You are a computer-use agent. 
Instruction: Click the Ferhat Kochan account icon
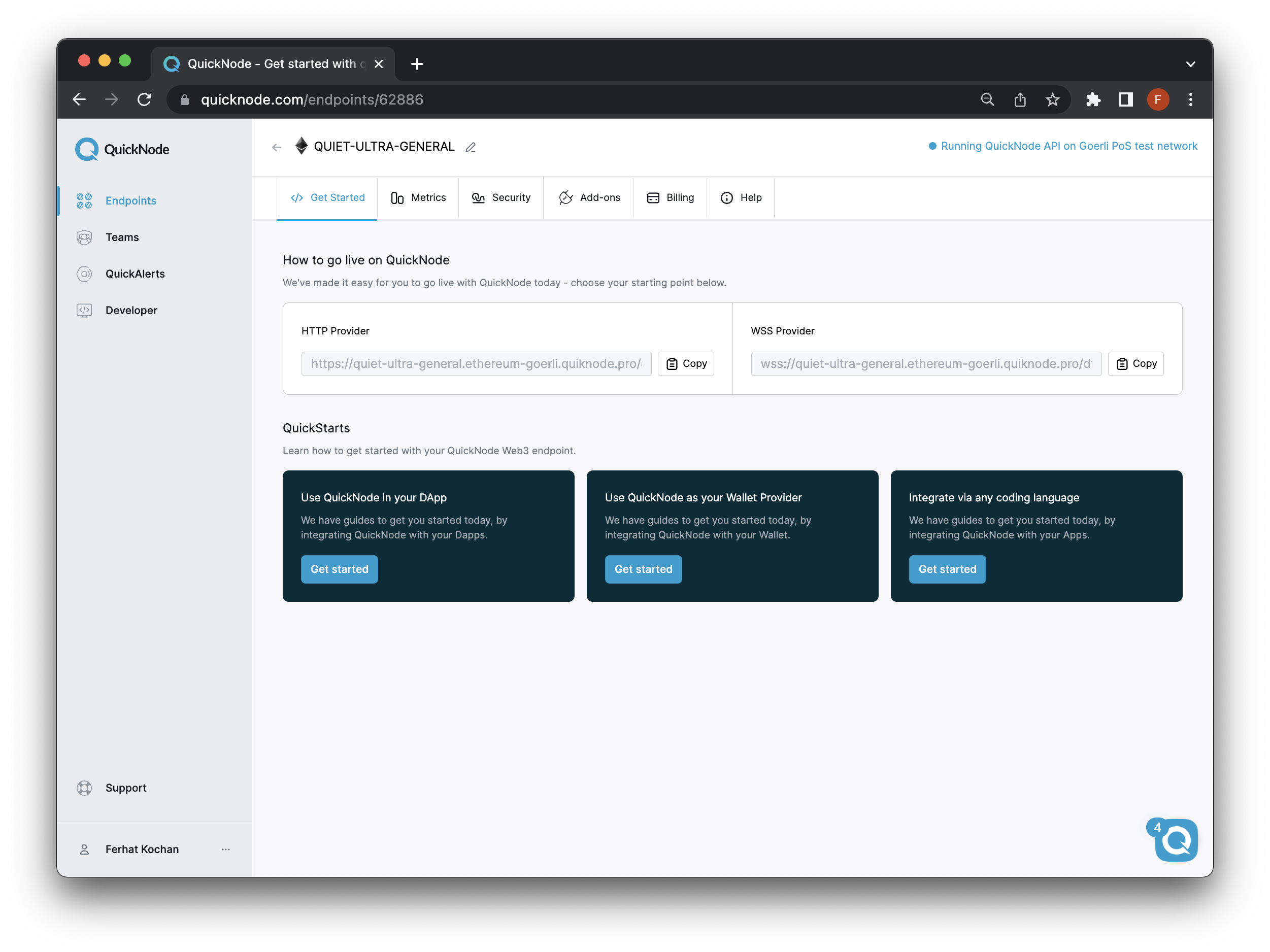coord(84,848)
